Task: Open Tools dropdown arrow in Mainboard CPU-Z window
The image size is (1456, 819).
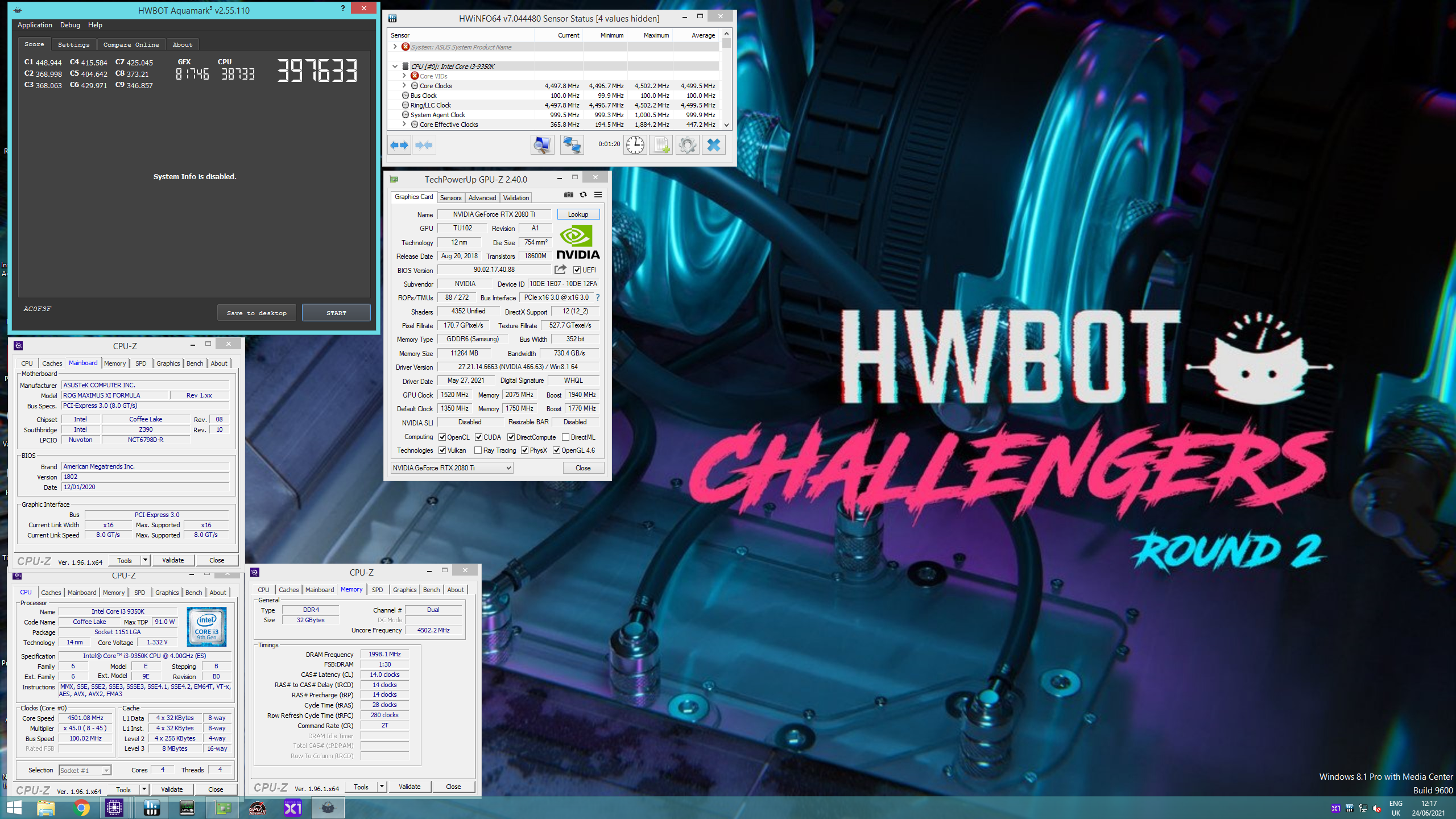Action: coord(145,560)
